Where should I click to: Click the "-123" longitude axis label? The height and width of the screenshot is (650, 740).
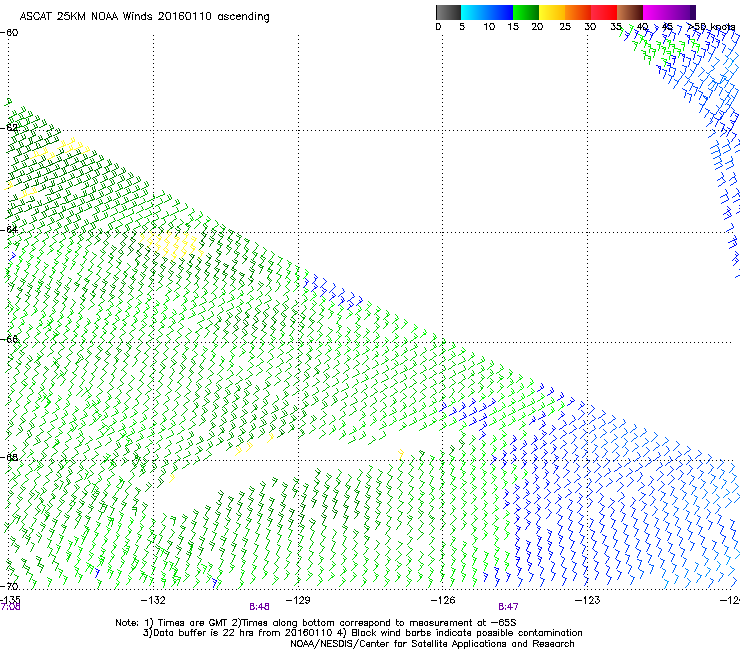tap(587, 600)
